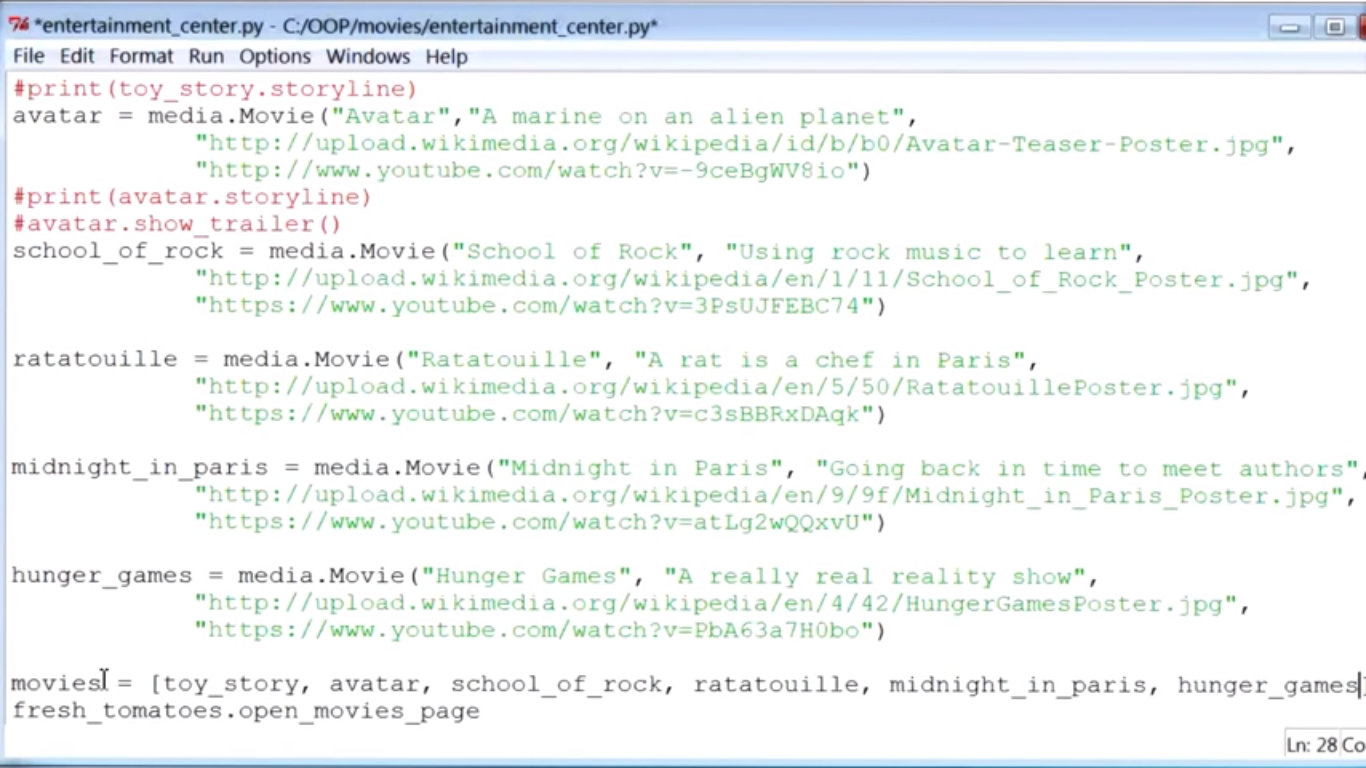The width and height of the screenshot is (1366, 768).
Task: Click "A rat is a chef in Paris" string
Action: tap(830, 359)
